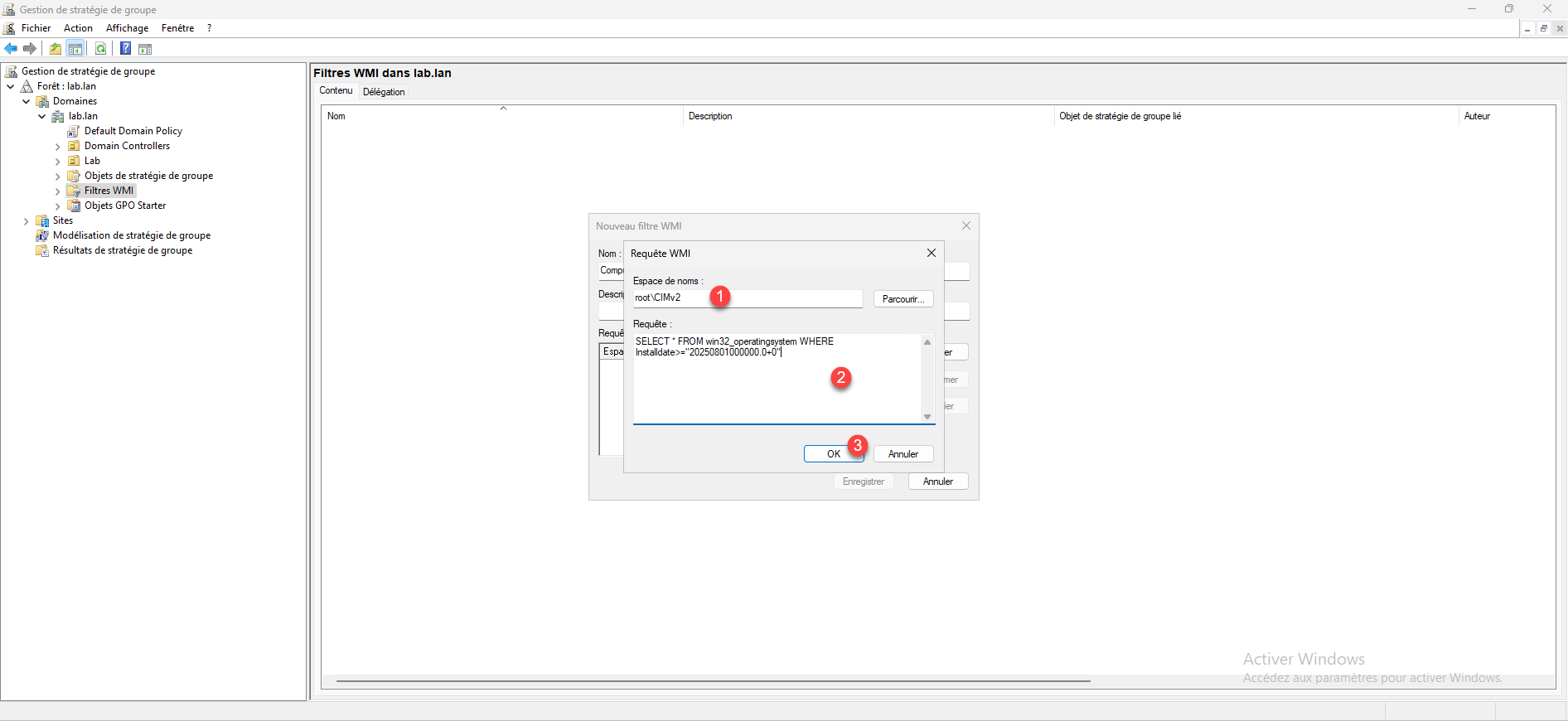Close the Requête WMI dialog with X

pos(931,253)
